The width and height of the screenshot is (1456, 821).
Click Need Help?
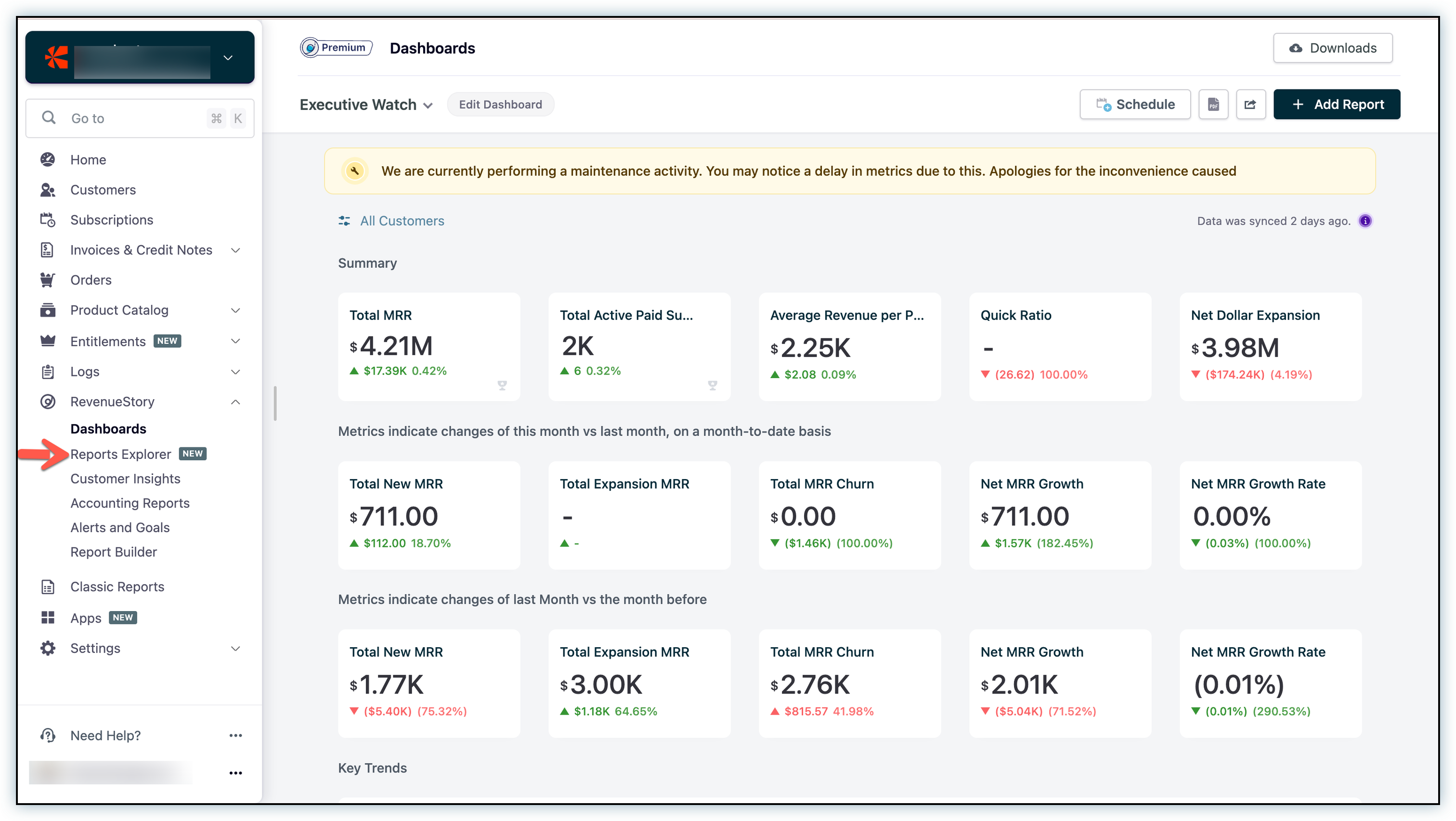coord(105,735)
